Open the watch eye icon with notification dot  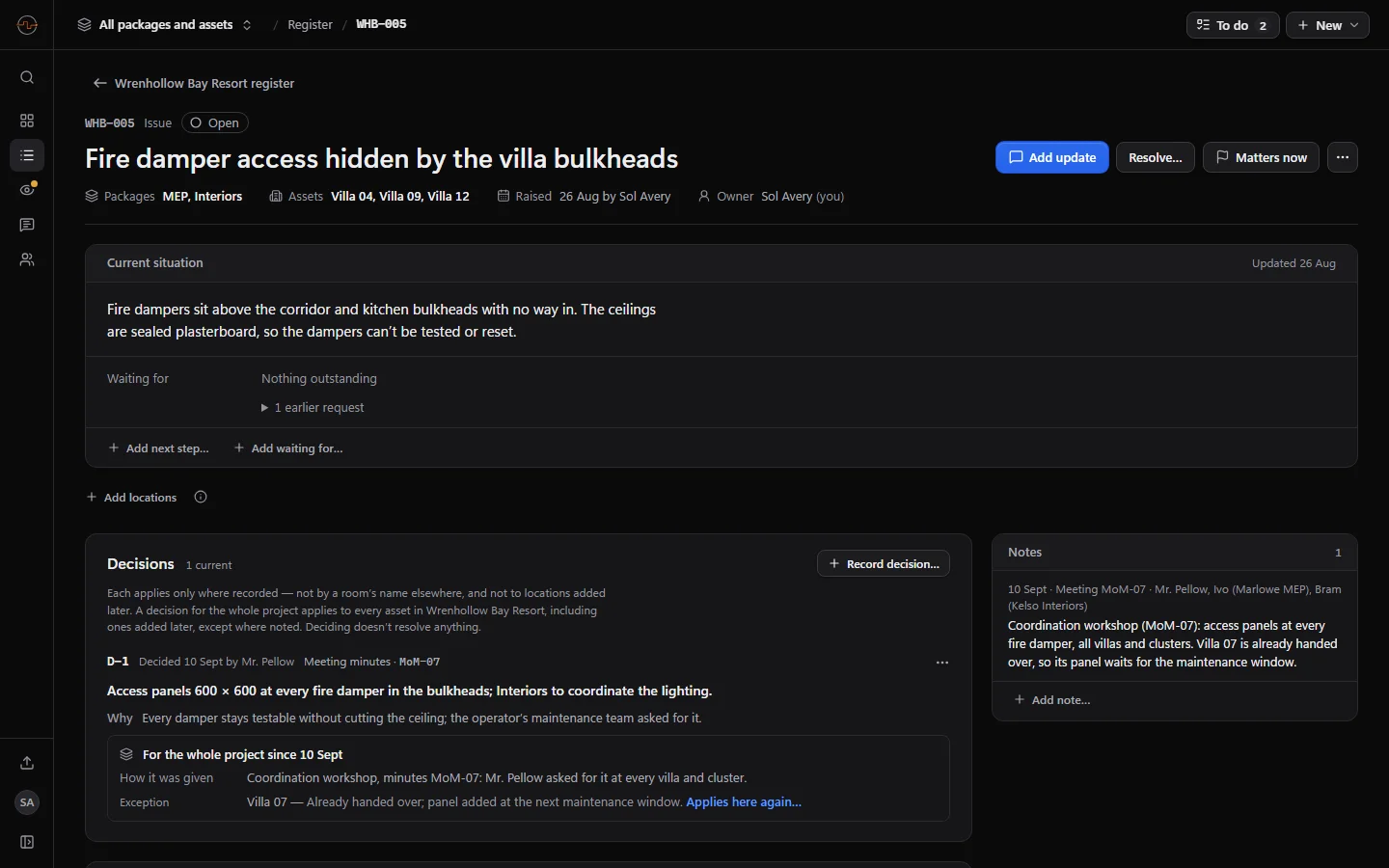coord(27,190)
